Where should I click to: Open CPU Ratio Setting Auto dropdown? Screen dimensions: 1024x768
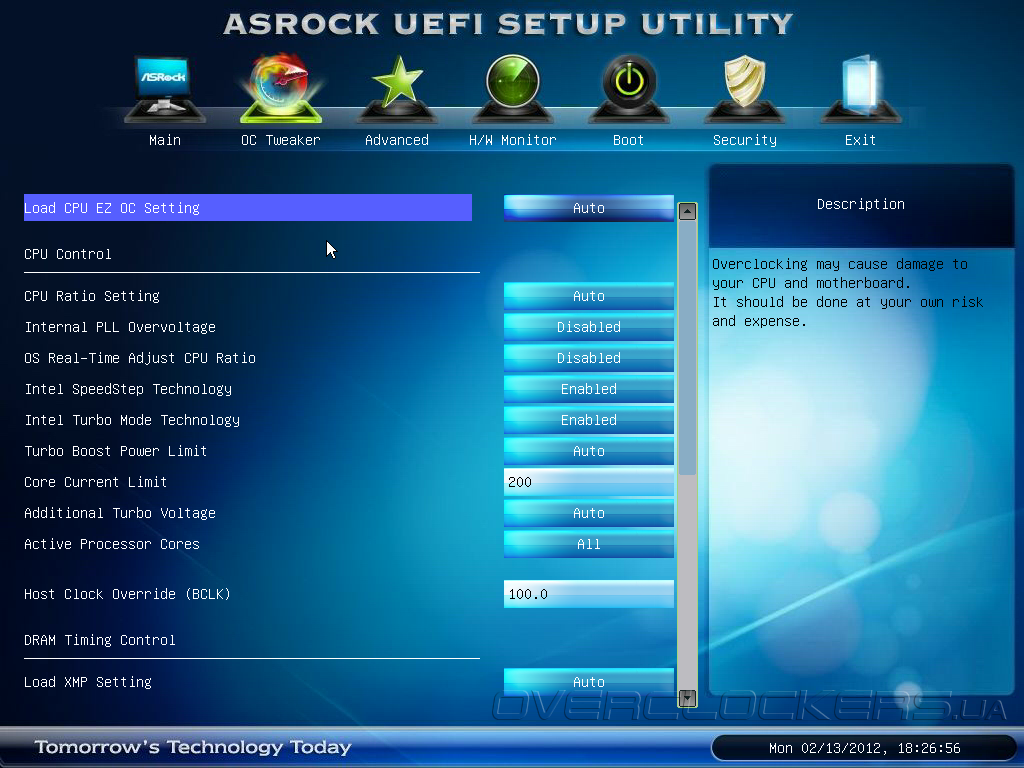588,296
